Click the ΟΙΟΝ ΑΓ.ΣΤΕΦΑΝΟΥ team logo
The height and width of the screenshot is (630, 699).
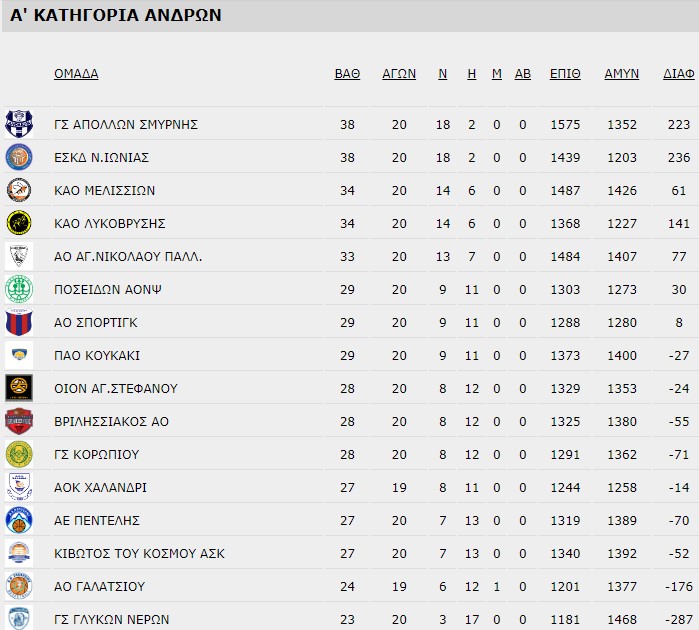pos(19,388)
